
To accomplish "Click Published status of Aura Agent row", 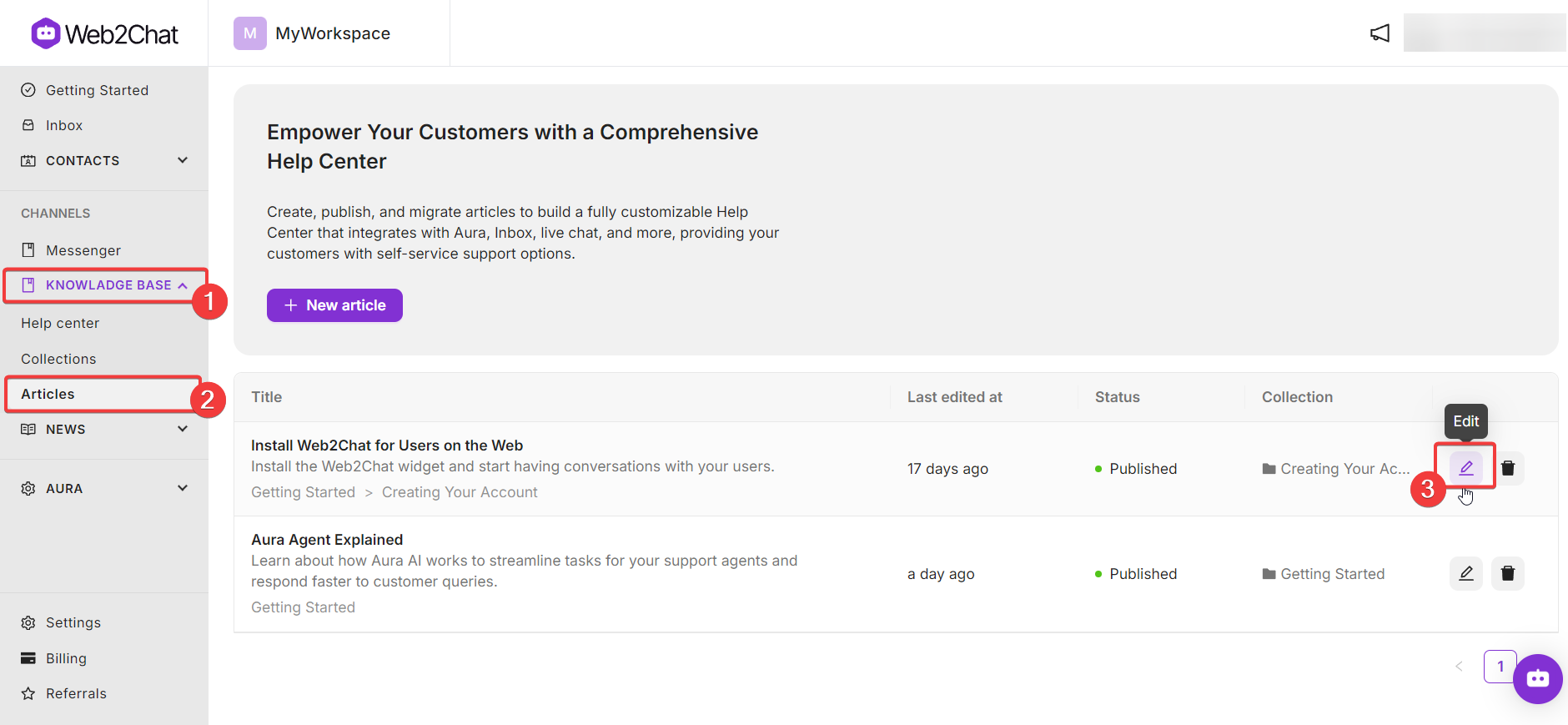I will [x=1136, y=574].
